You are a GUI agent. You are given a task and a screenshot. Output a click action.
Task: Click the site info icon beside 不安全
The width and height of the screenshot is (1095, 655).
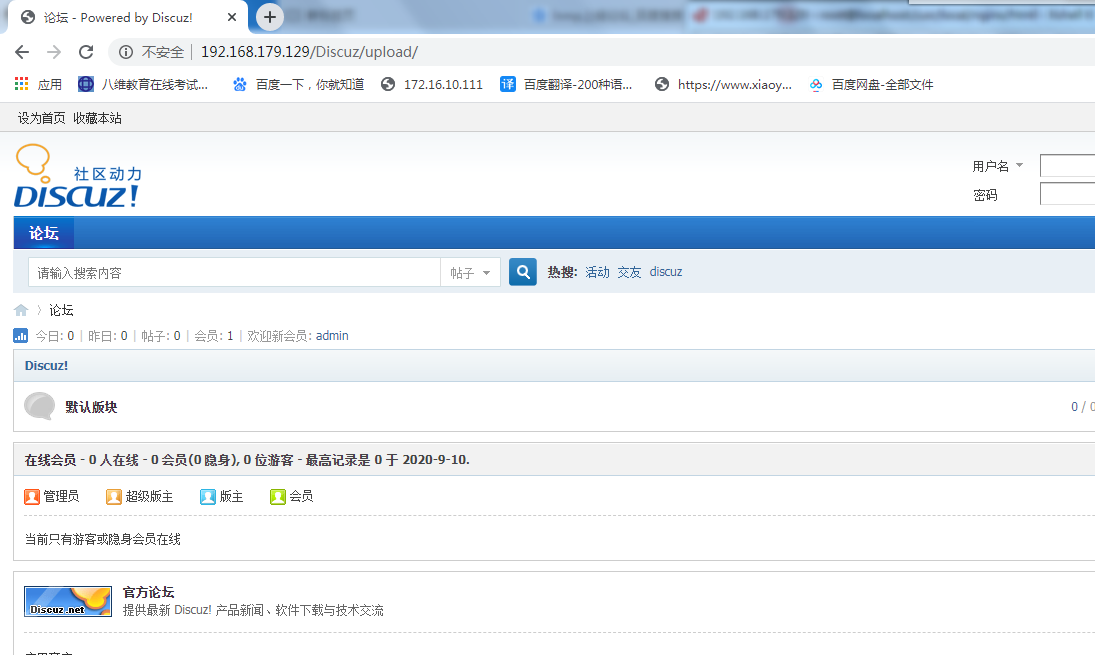point(126,52)
